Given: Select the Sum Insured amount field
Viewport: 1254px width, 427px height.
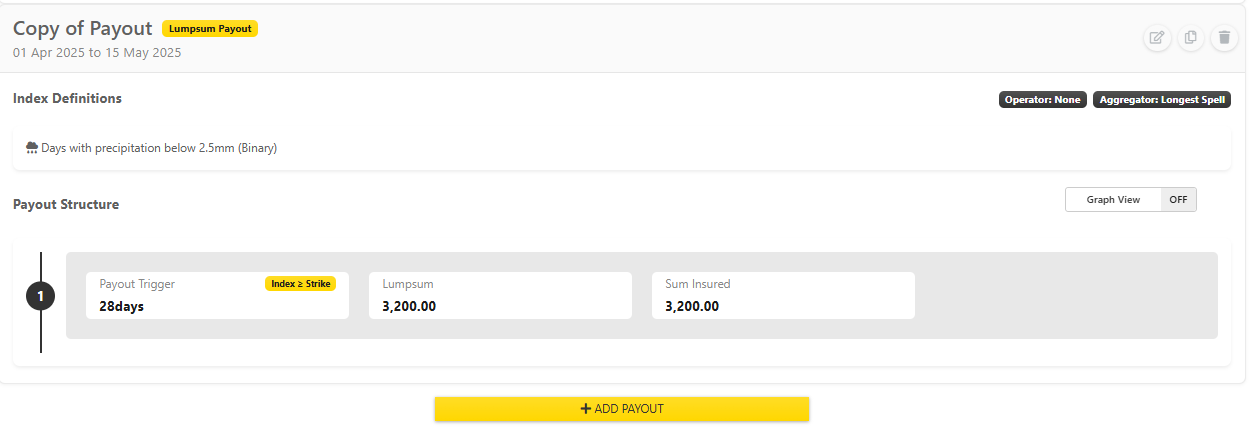Looking at the screenshot, I should (x=783, y=296).
